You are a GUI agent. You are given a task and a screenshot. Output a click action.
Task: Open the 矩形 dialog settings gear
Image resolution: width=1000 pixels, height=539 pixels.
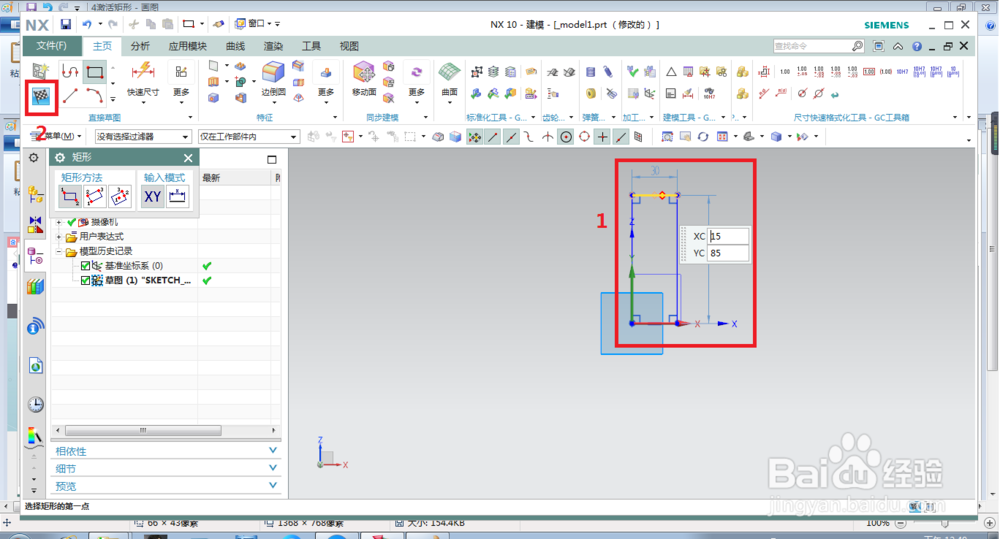[60, 158]
